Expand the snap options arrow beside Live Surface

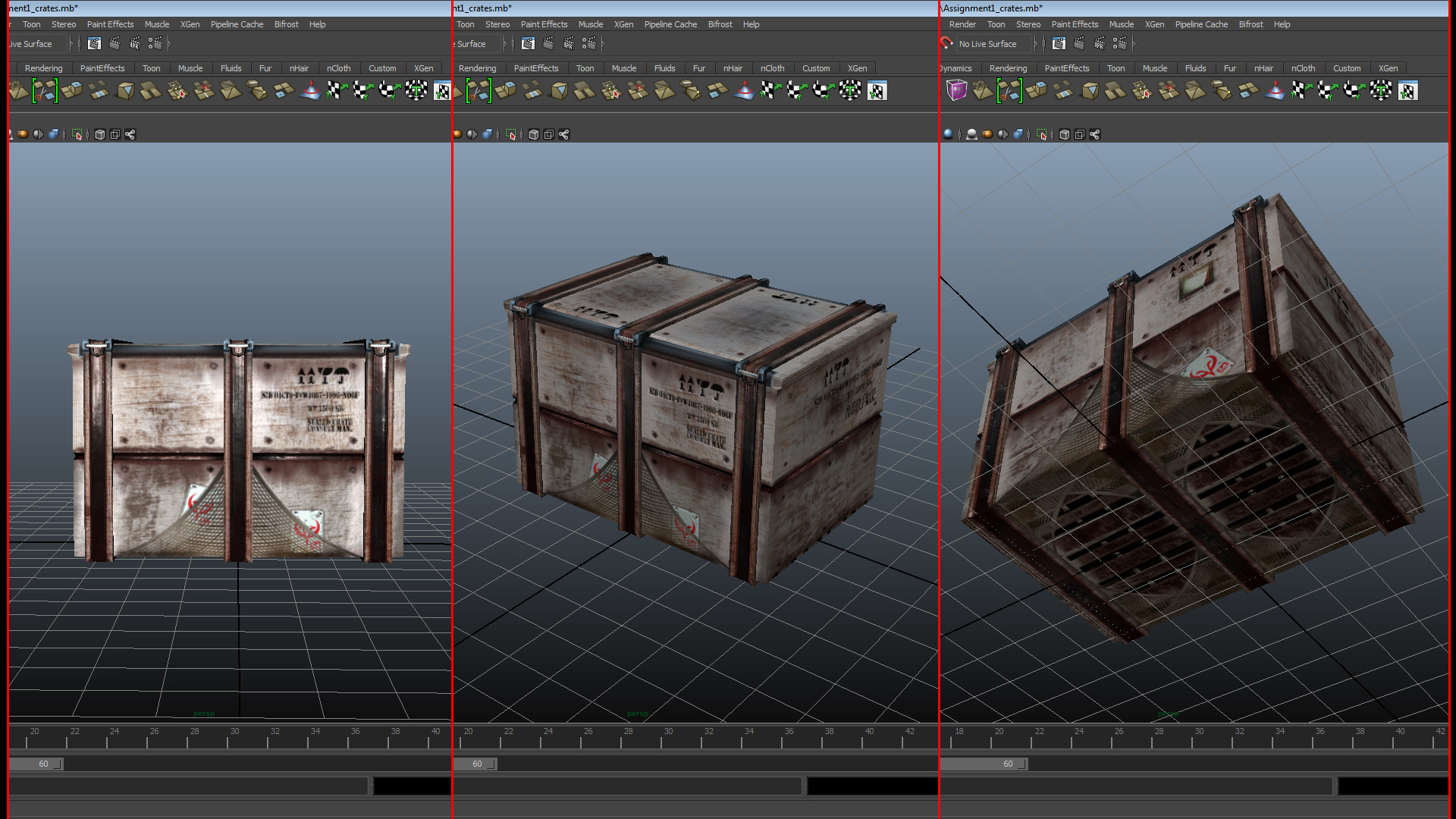(74, 43)
